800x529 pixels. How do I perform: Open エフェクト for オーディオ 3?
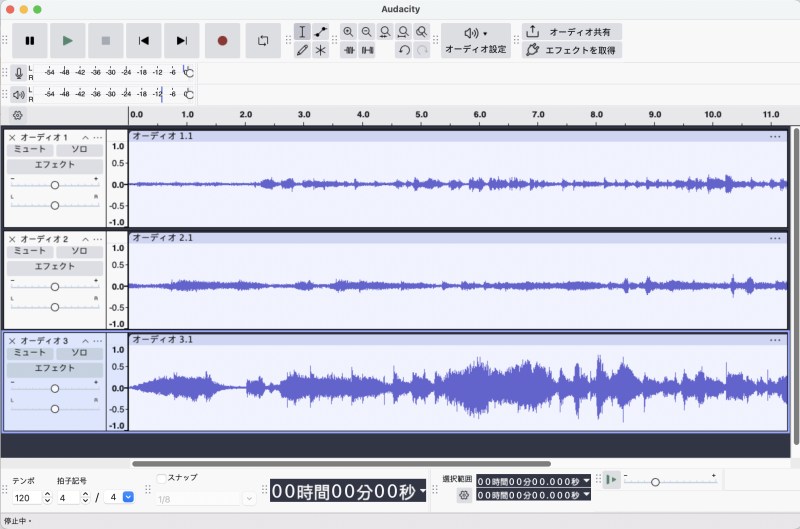coord(55,368)
